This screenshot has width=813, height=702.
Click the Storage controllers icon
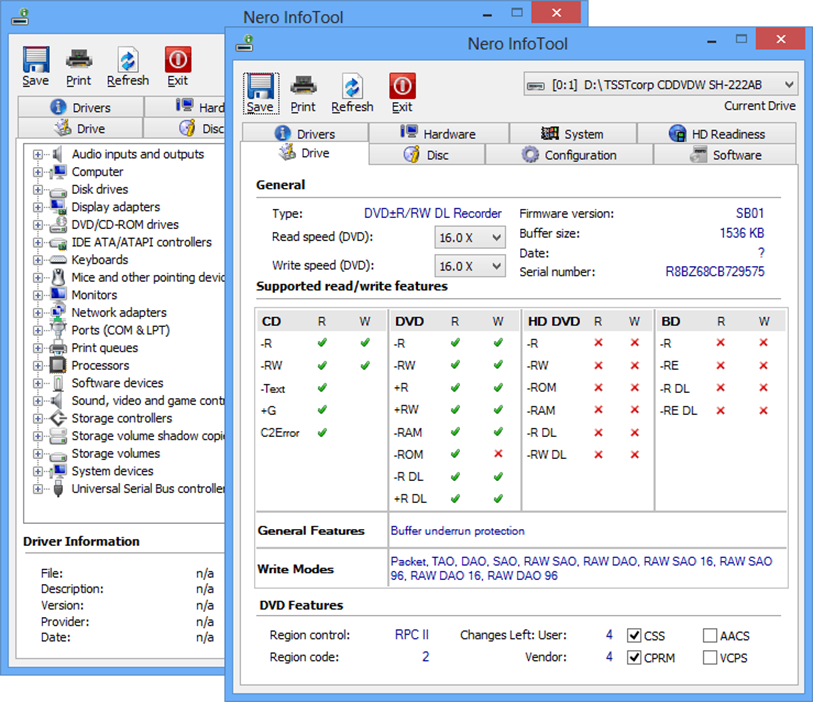(x=58, y=418)
